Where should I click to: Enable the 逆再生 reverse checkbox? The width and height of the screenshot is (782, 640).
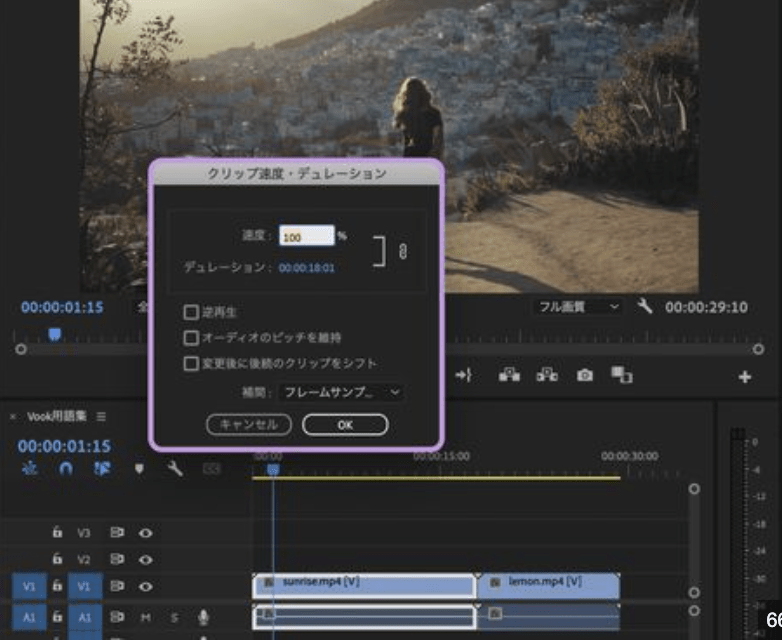tap(191, 313)
